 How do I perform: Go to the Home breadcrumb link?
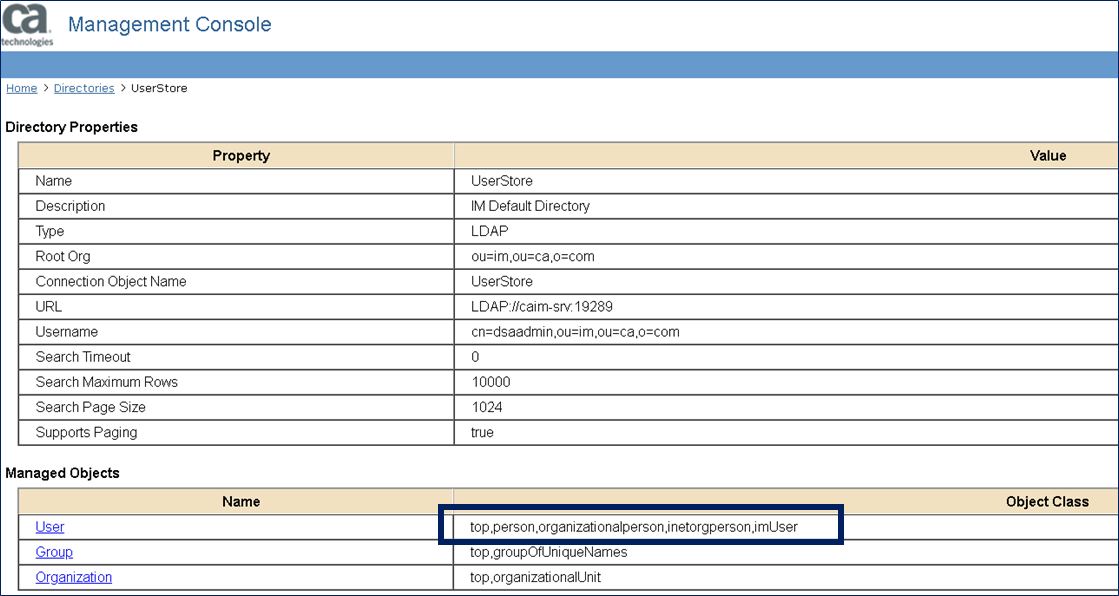[21, 88]
